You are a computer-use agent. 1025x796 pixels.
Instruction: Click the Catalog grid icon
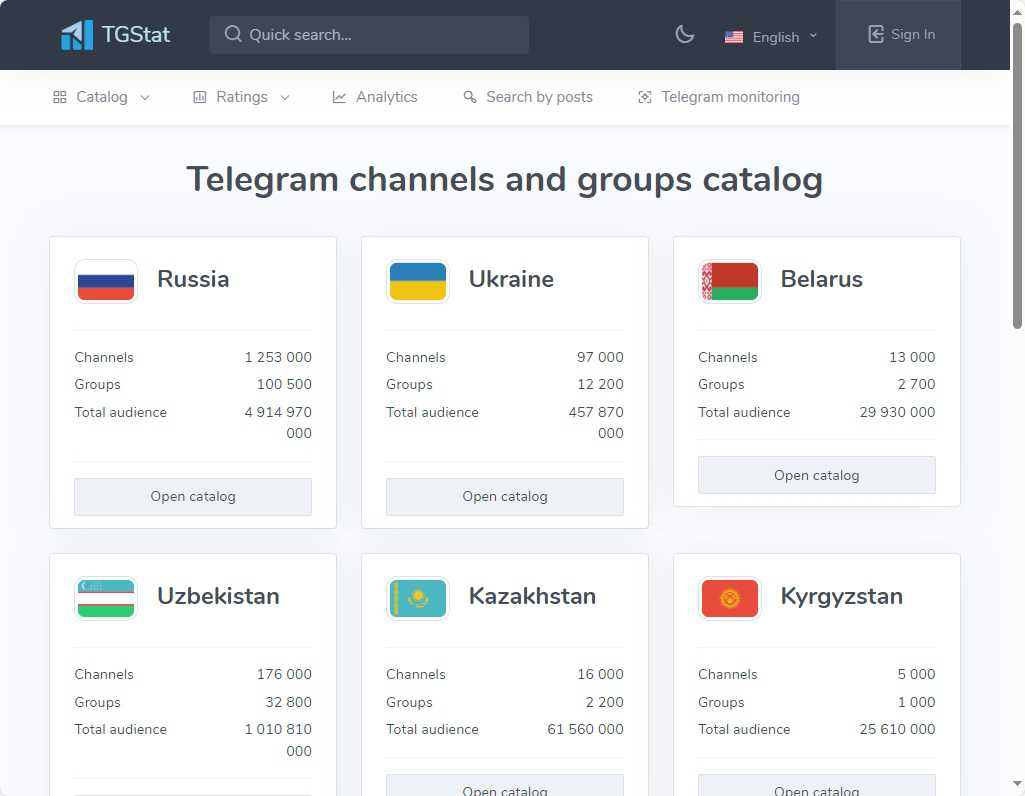[x=59, y=97]
